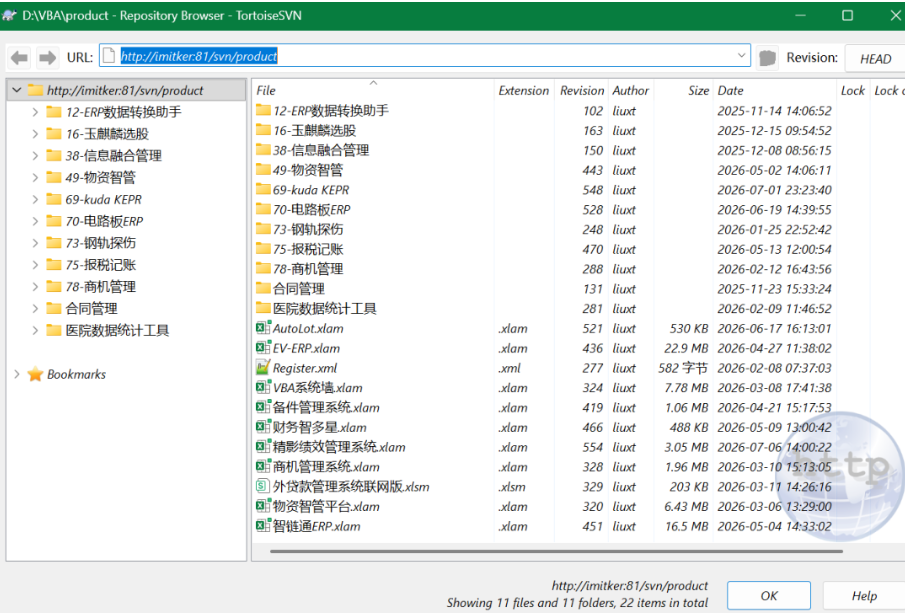Click the OK button
This screenshot has width=905, height=613.
click(769, 596)
